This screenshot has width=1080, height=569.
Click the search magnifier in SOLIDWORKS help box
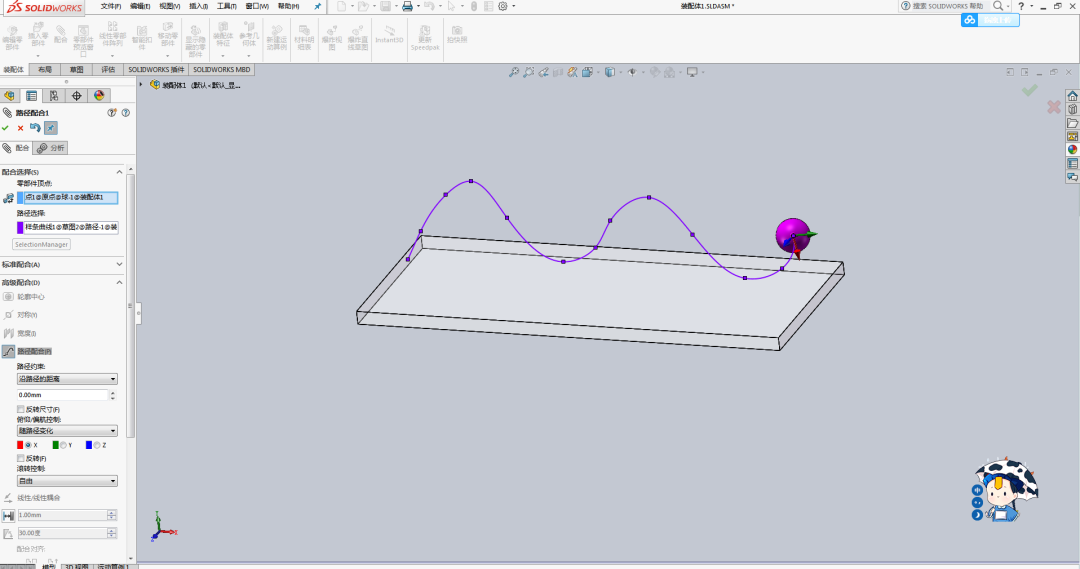point(998,6)
